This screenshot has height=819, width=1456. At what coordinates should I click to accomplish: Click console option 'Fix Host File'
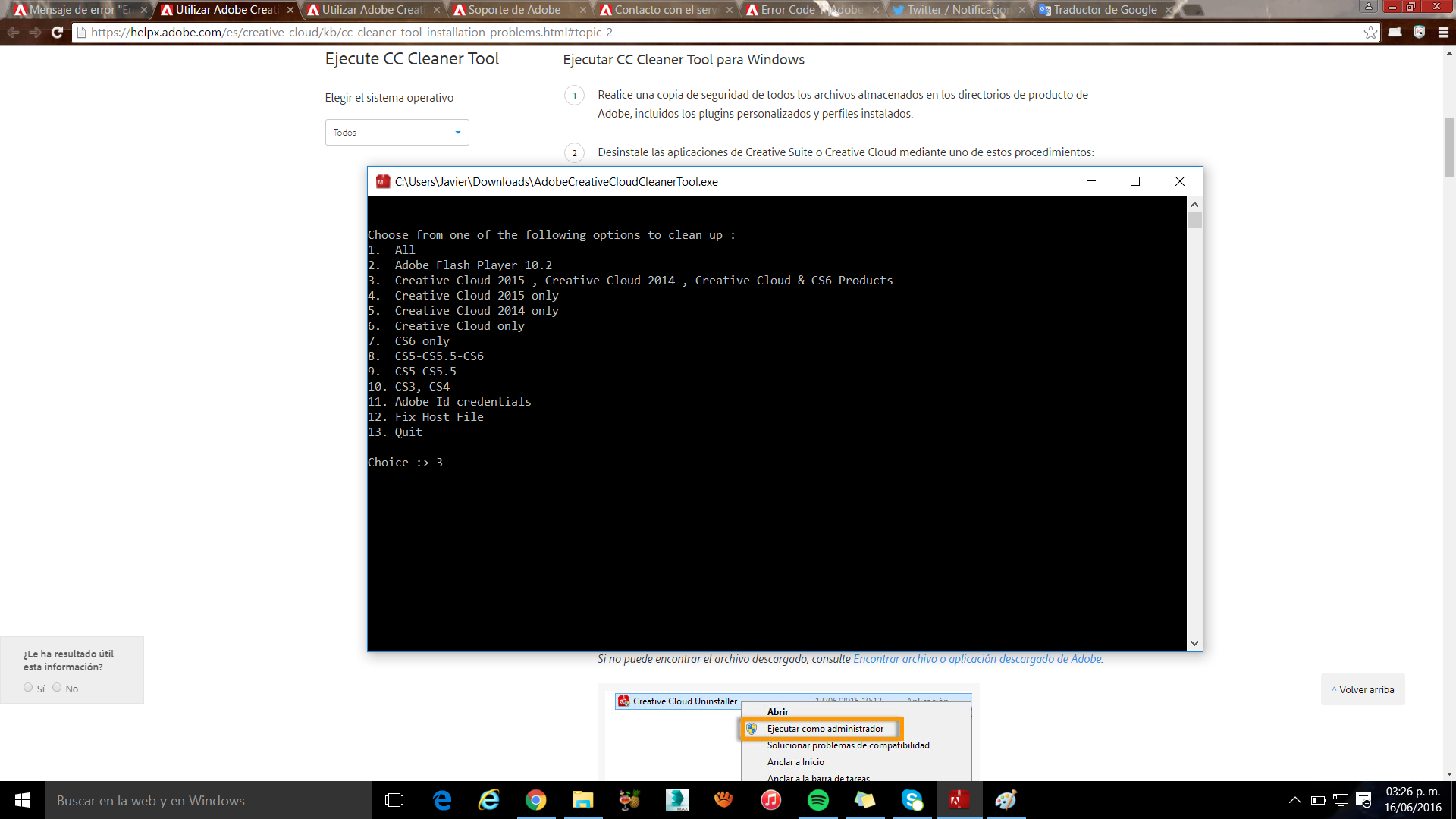pyautogui.click(x=439, y=416)
